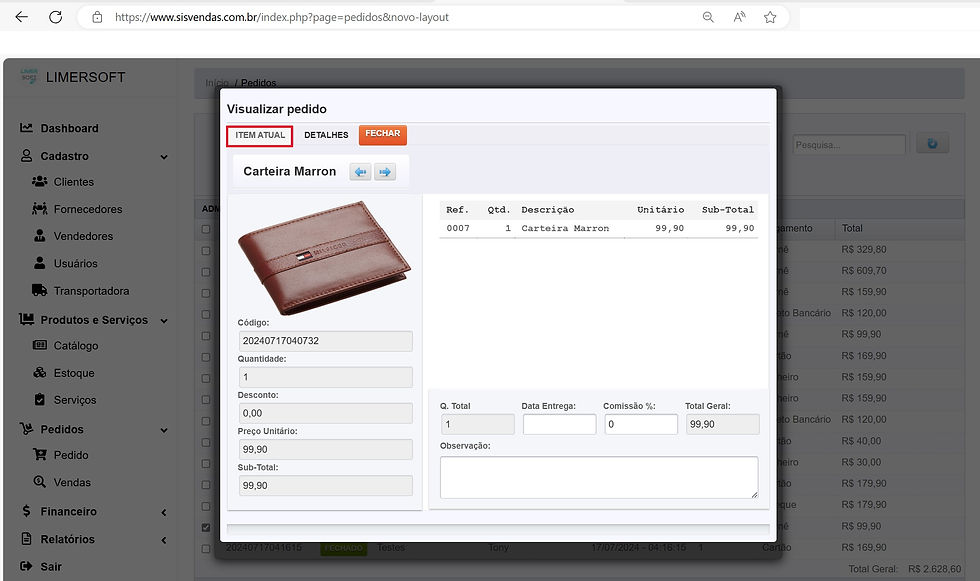Image resolution: width=980 pixels, height=581 pixels.
Task: Click the Sair logout icon
Action: pos(26,566)
